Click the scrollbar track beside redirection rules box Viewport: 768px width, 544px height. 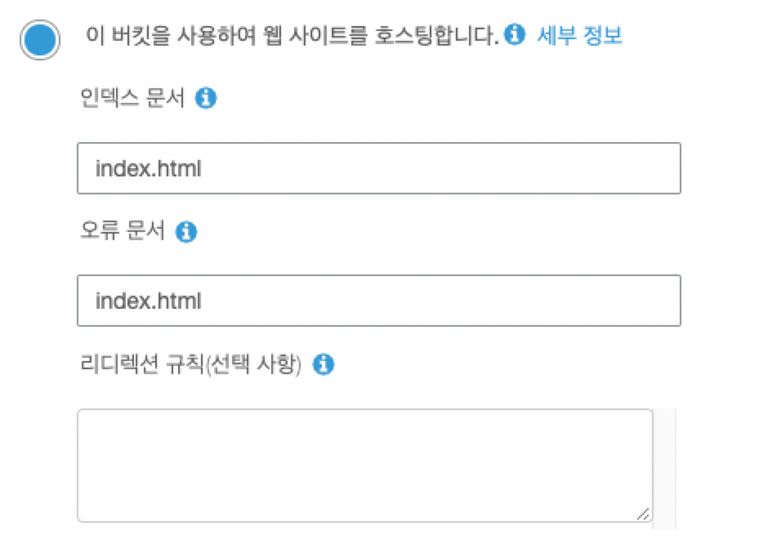pos(665,469)
